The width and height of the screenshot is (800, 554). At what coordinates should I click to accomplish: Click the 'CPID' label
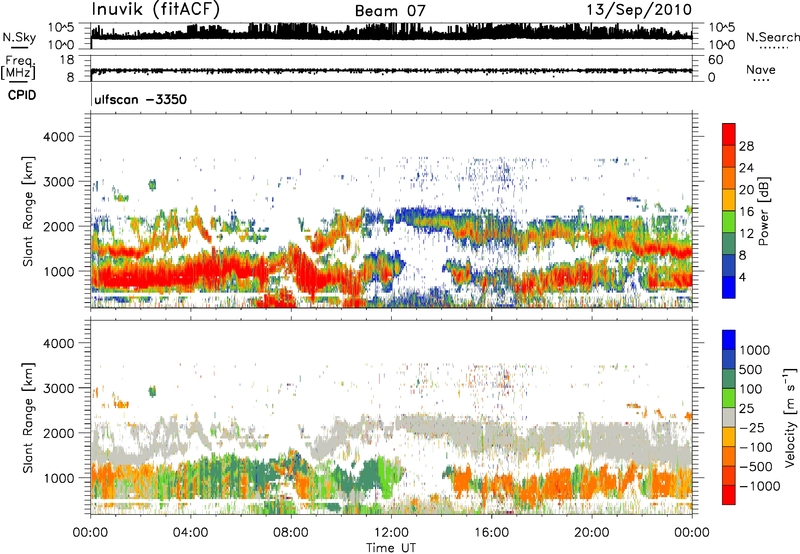tap(22, 95)
